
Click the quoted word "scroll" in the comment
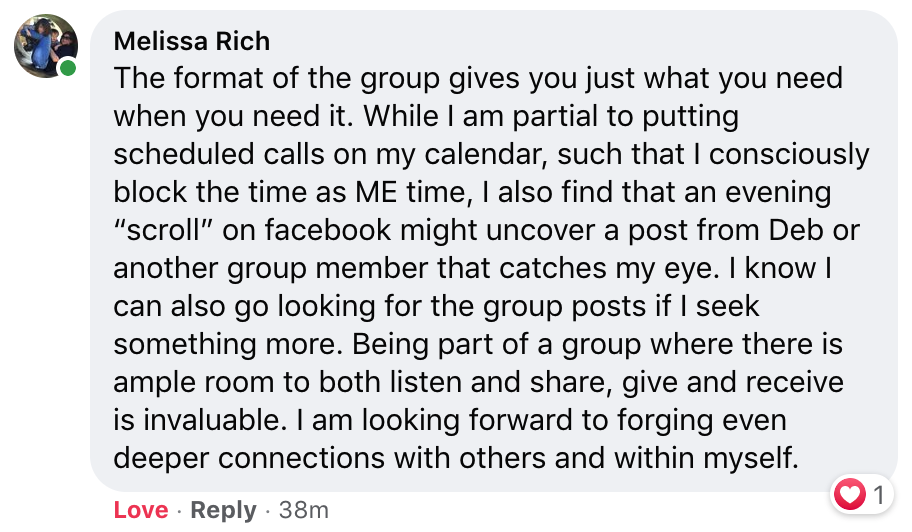[166, 229]
